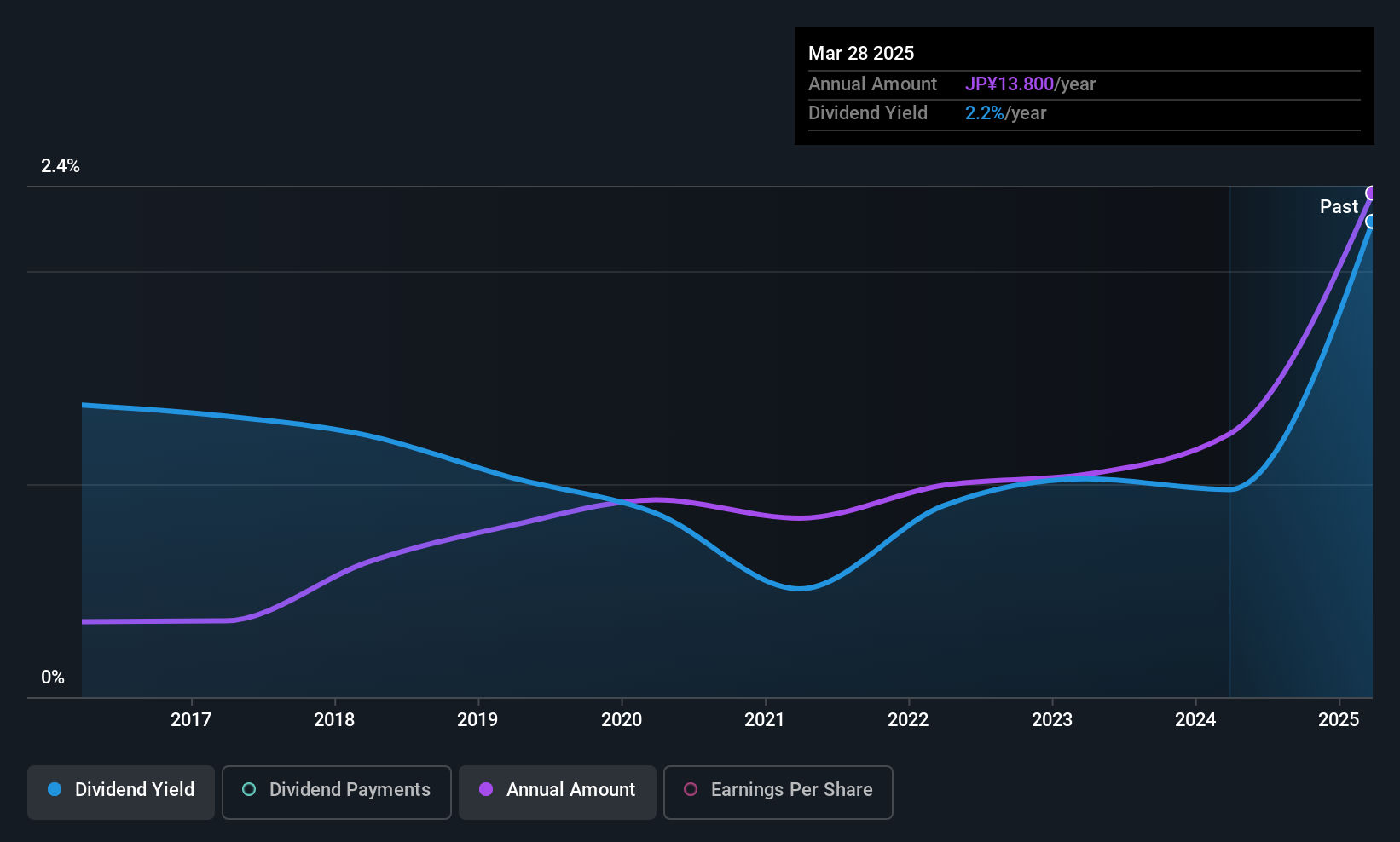Toggle the Earnings Per Share series off
Viewport: 1400px width, 842px height.
pyautogui.click(x=778, y=791)
